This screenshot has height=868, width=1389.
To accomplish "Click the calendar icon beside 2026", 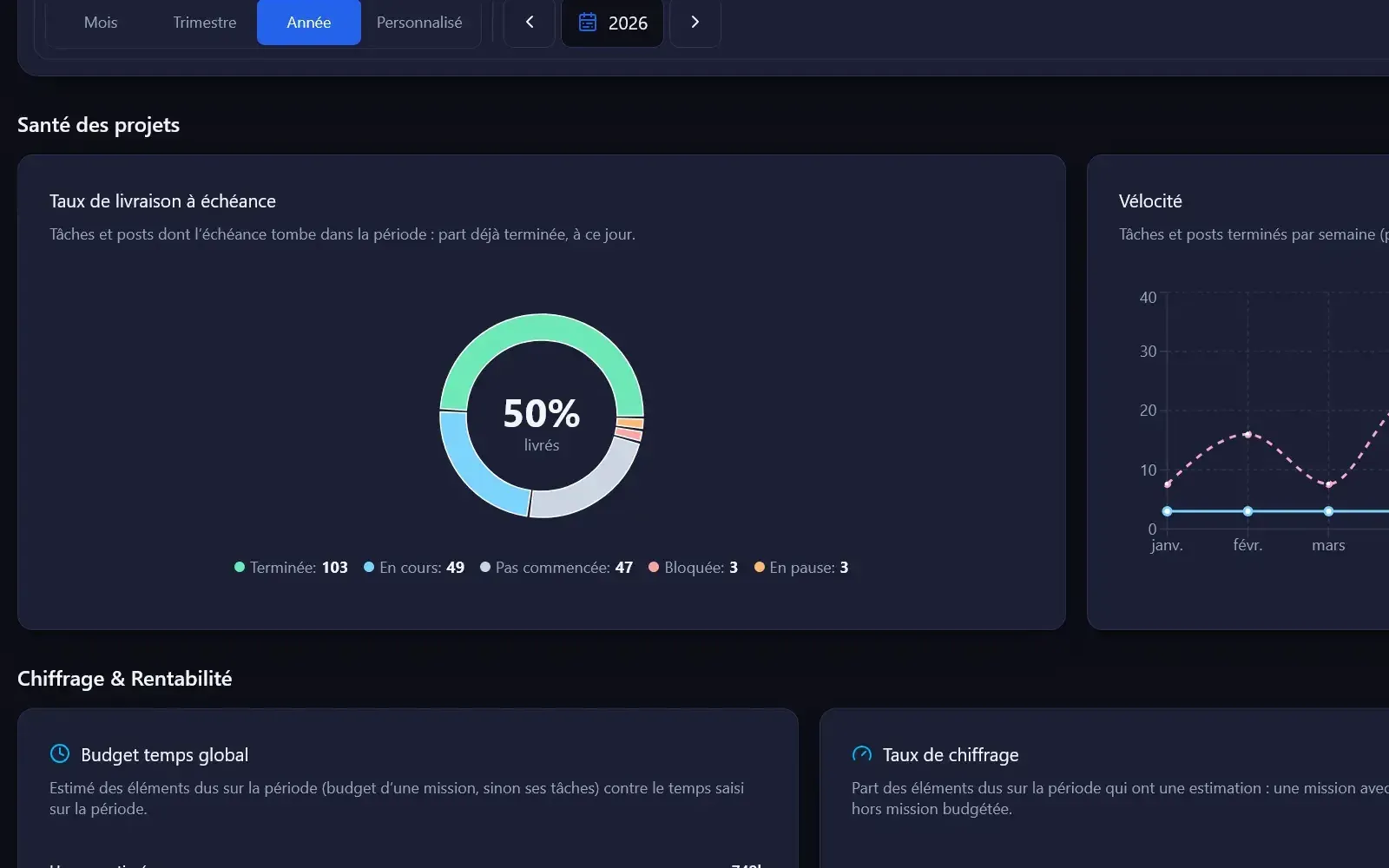I will [588, 23].
